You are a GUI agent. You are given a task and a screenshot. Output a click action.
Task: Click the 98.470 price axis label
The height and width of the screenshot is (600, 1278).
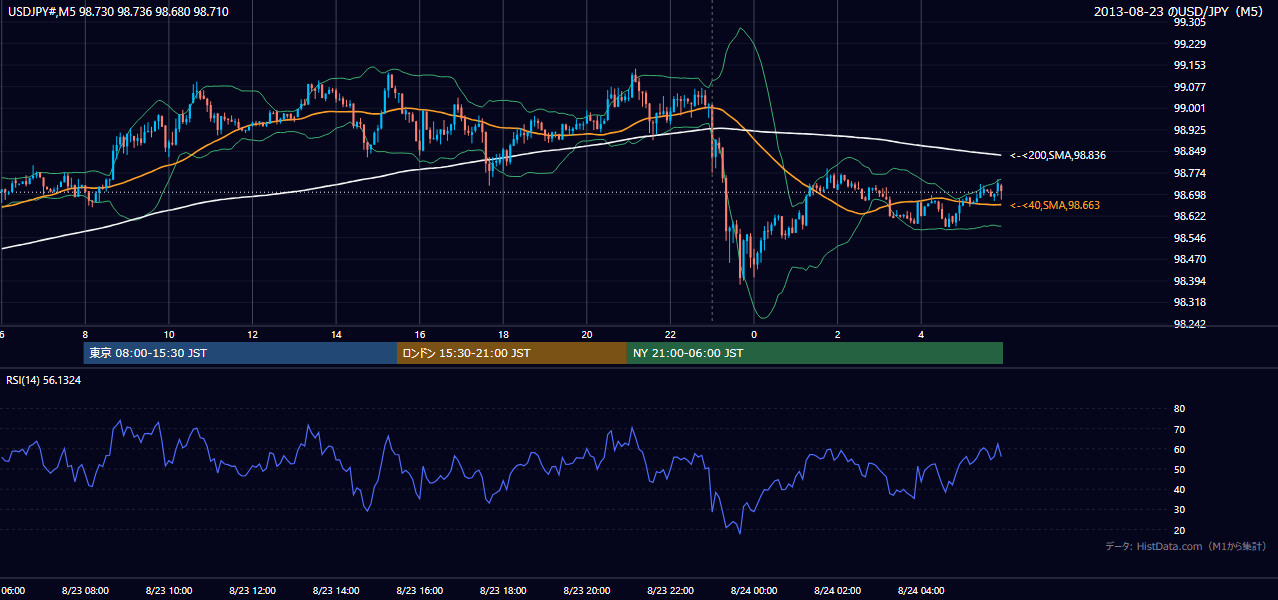1188,259
